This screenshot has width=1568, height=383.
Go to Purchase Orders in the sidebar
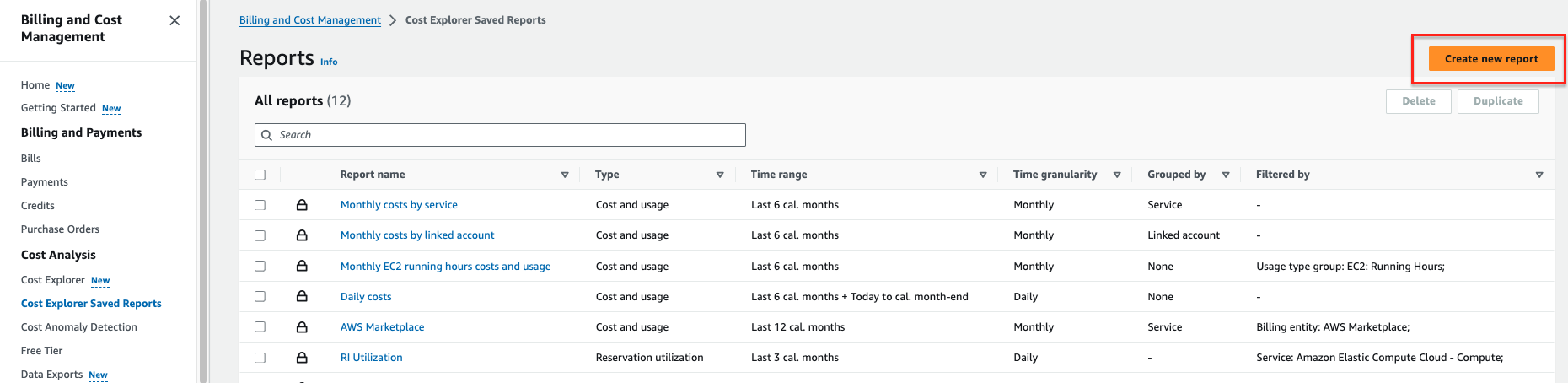click(x=60, y=229)
